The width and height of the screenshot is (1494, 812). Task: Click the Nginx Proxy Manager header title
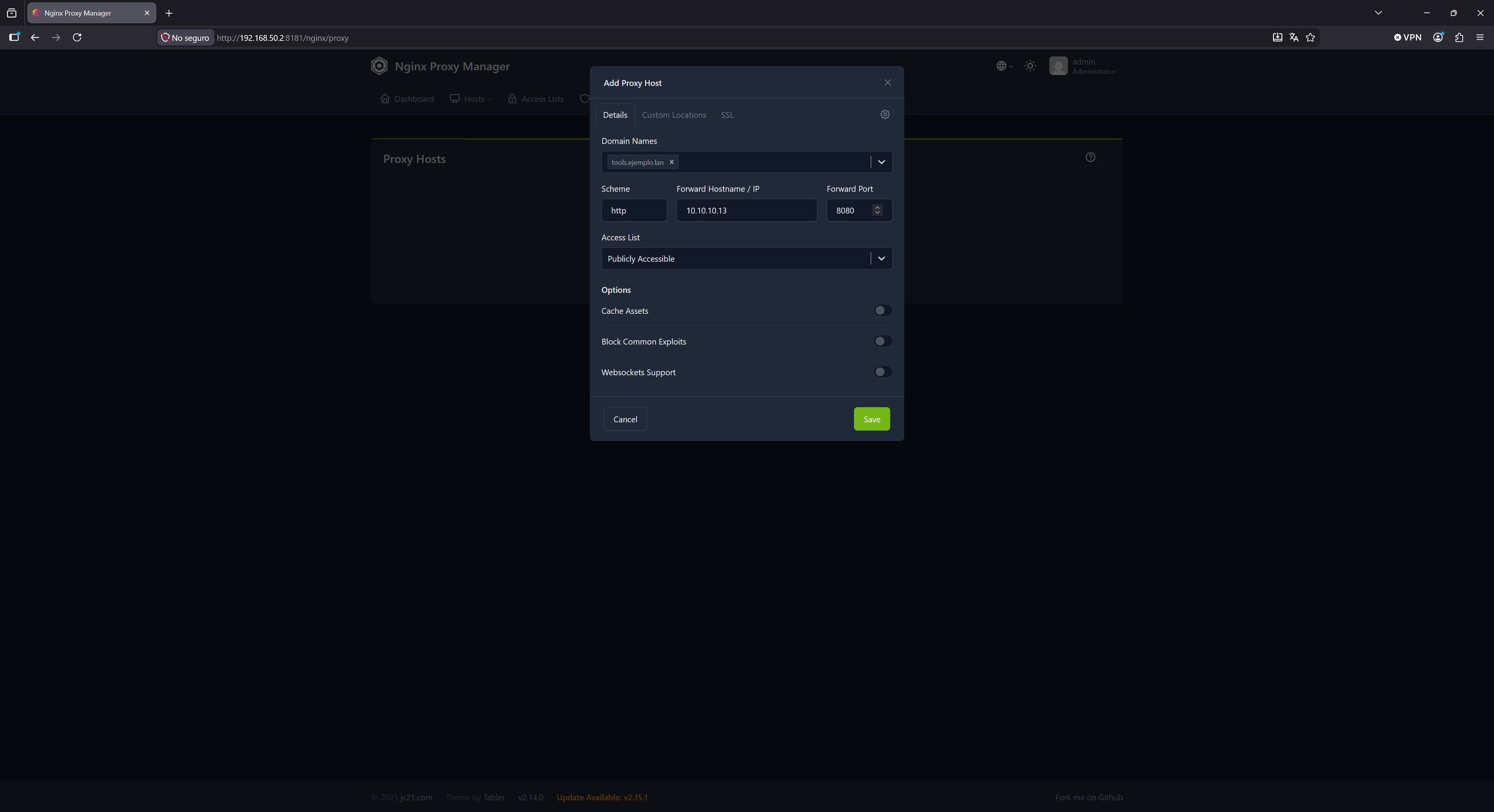(x=452, y=66)
